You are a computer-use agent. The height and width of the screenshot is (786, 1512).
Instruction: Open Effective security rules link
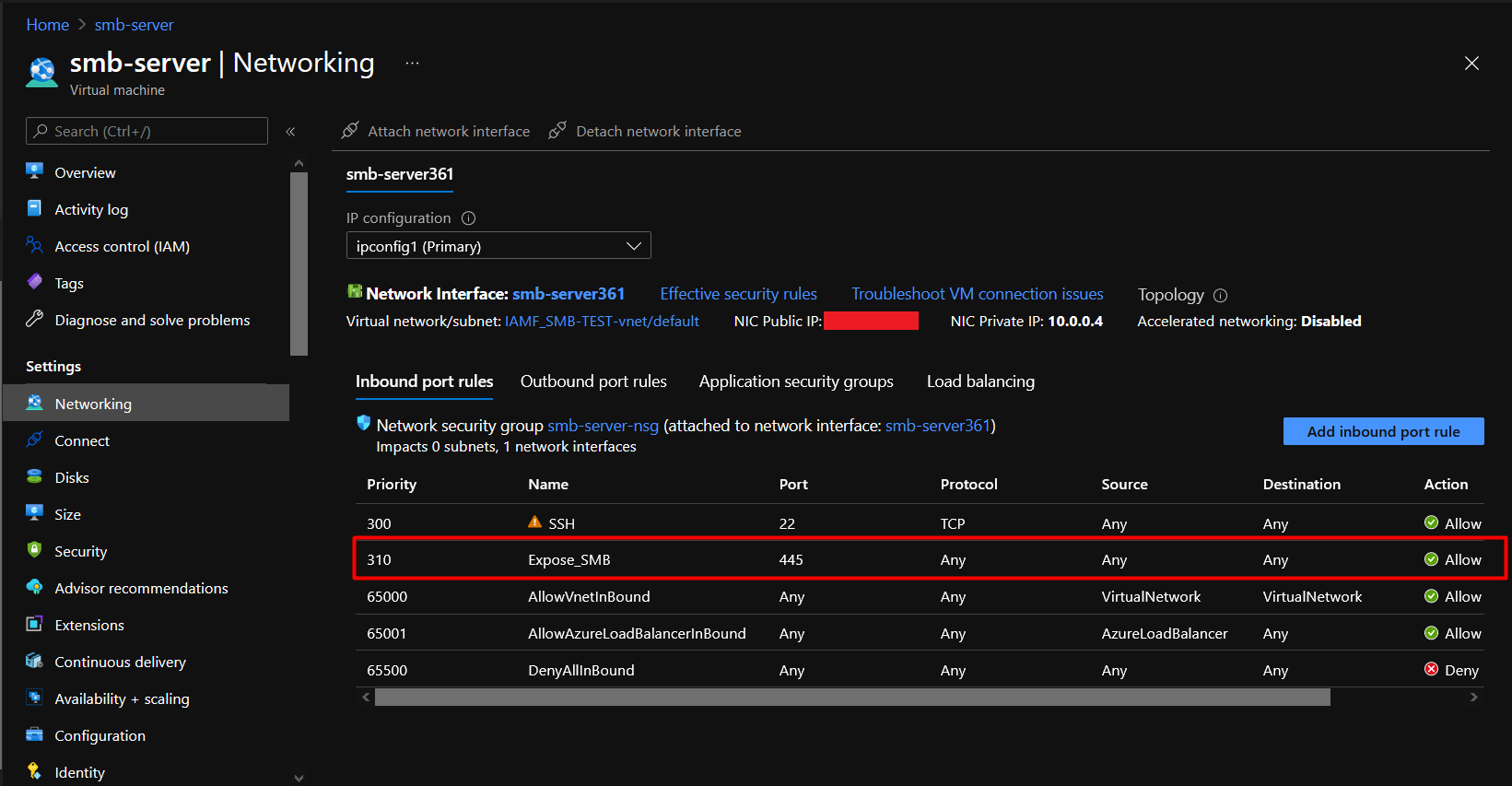(738, 294)
